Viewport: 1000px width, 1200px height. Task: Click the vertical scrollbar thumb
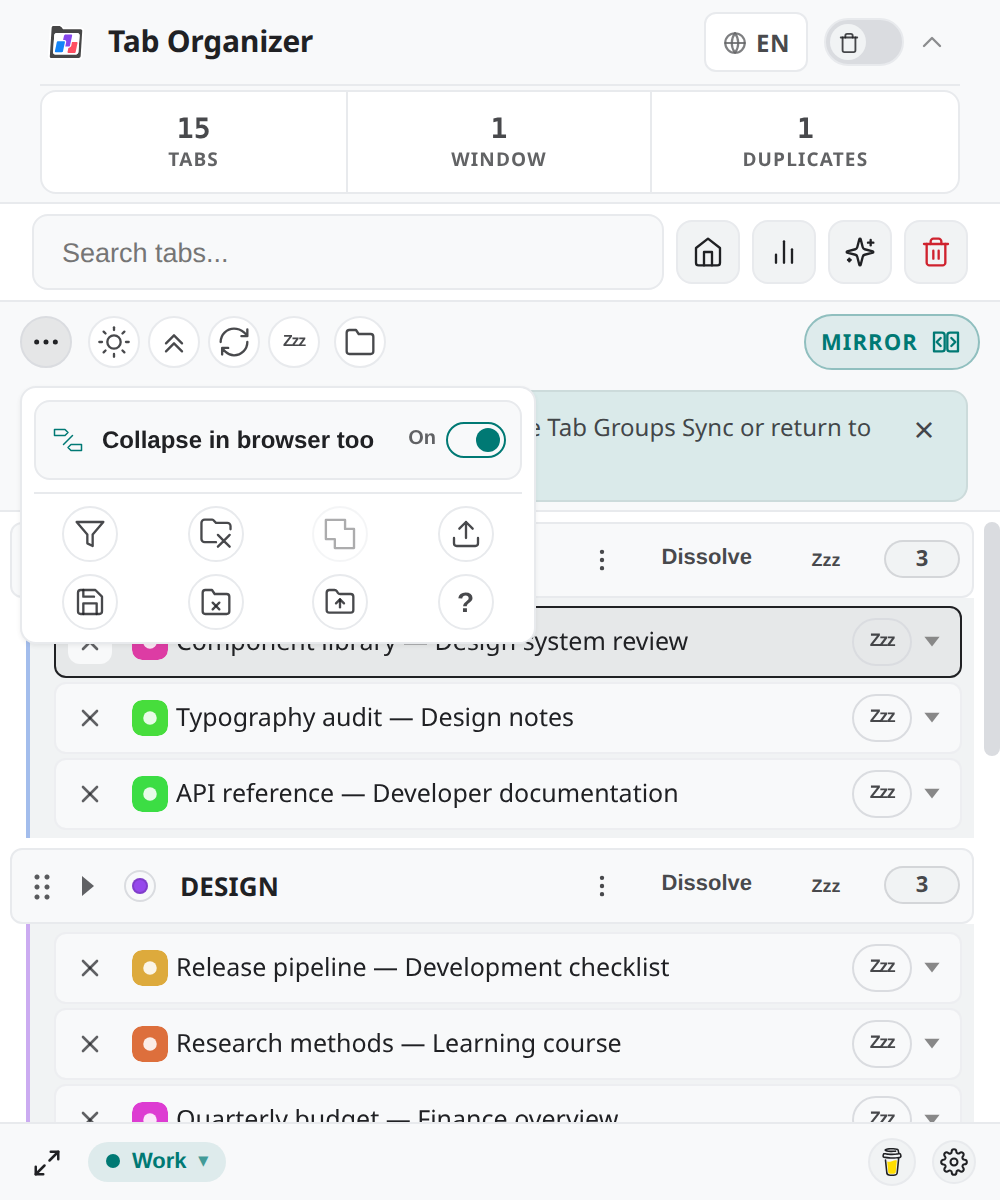991,638
